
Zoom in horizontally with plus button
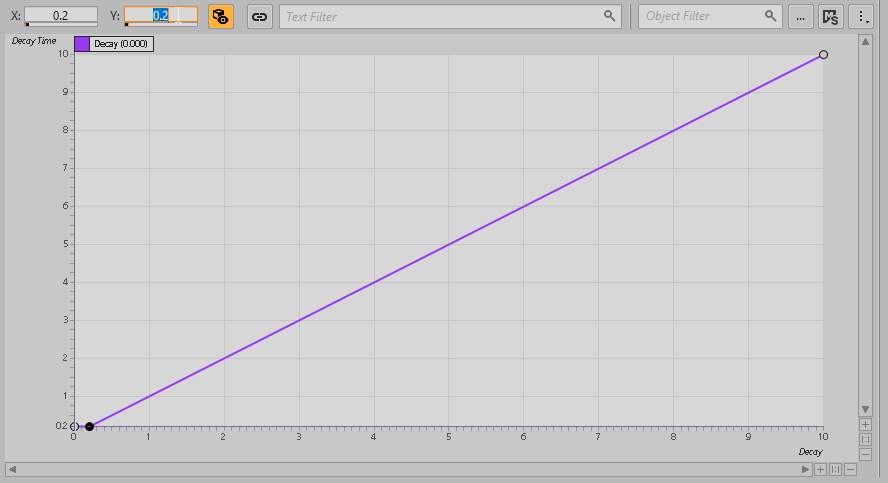pyautogui.click(x=820, y=469)
